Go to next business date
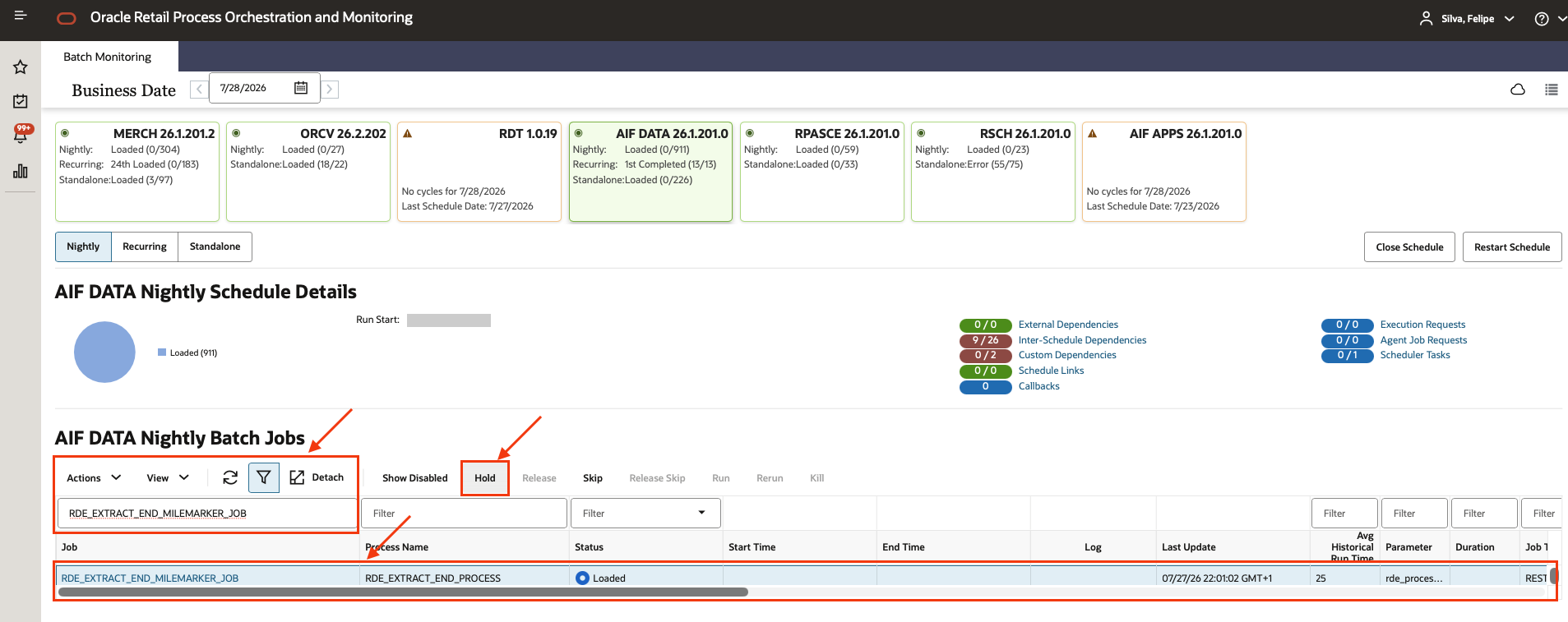1568x622 pixels. pos(330,89)
